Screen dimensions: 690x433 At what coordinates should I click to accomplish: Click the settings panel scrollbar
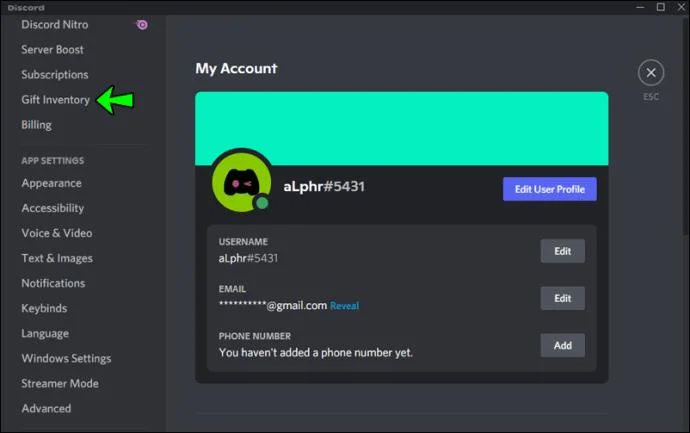(686, 128)
